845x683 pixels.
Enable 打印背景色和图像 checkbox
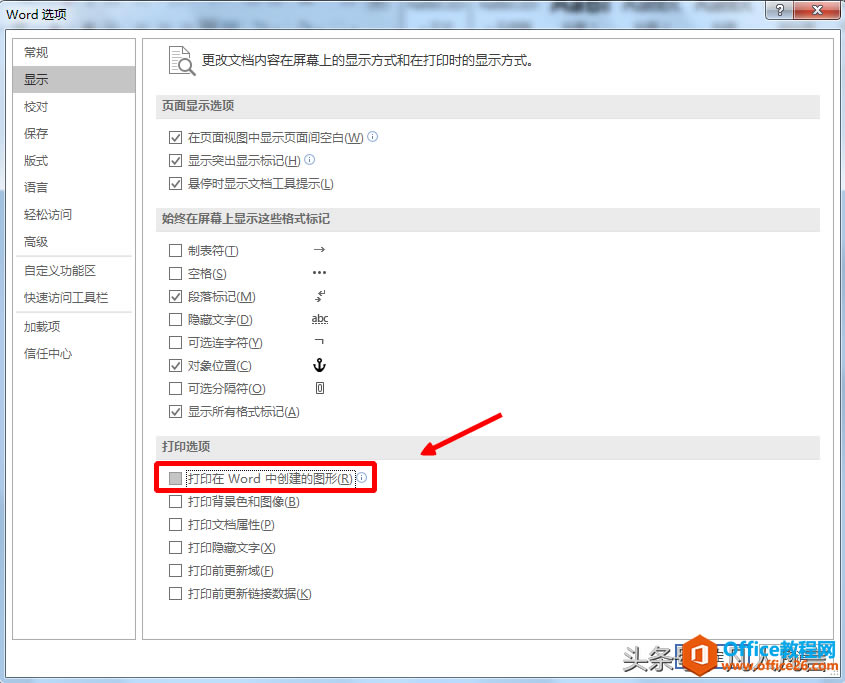175,501
